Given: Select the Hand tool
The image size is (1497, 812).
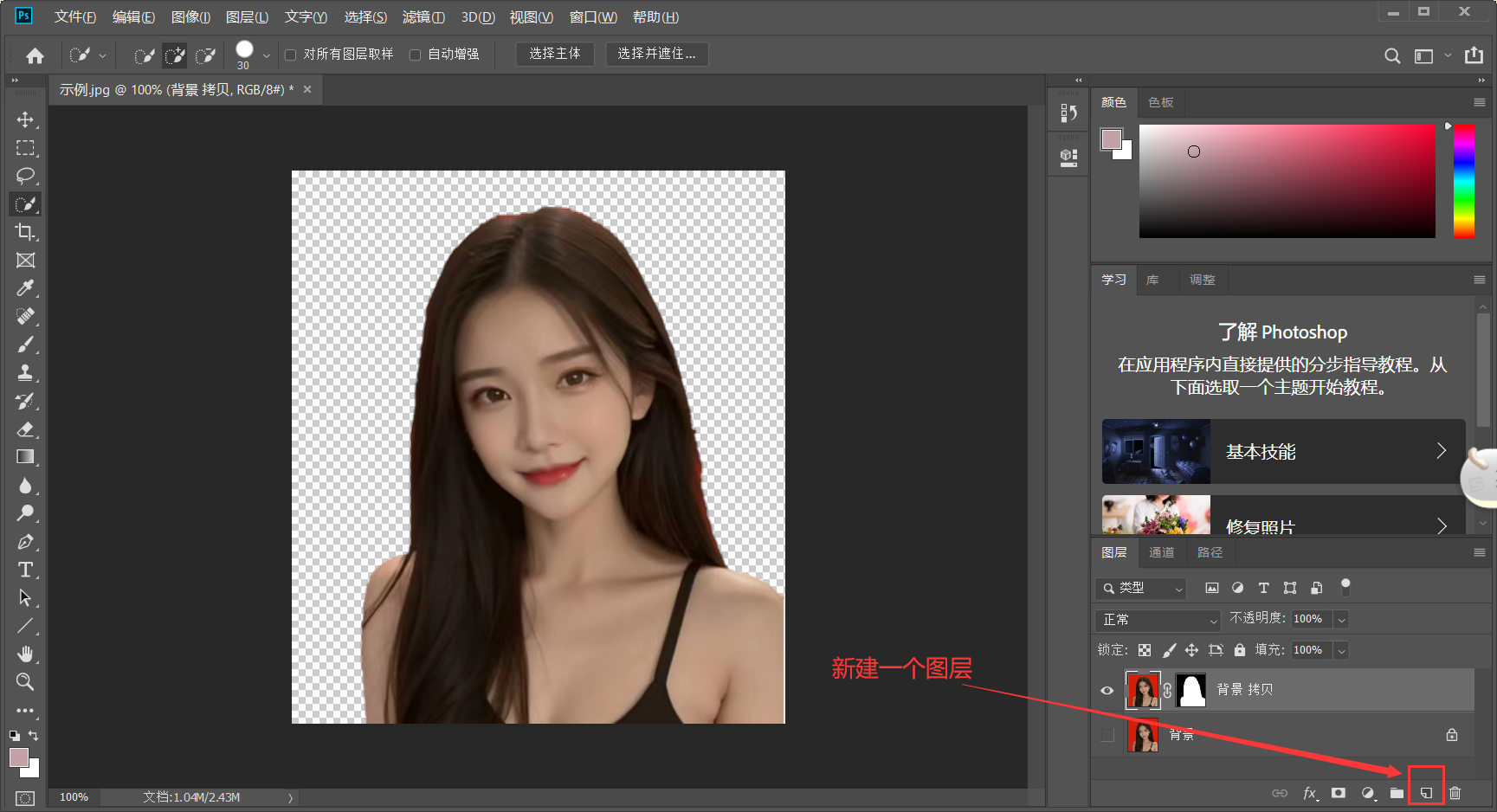Looking at the screenshot, I should coord(25,654).
